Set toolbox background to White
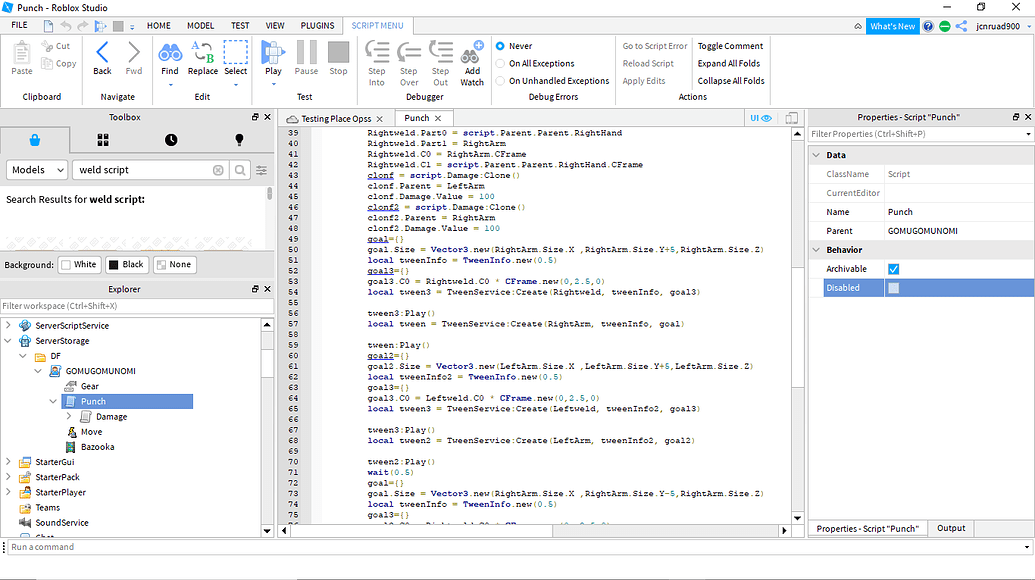 [x=79, y=265]
